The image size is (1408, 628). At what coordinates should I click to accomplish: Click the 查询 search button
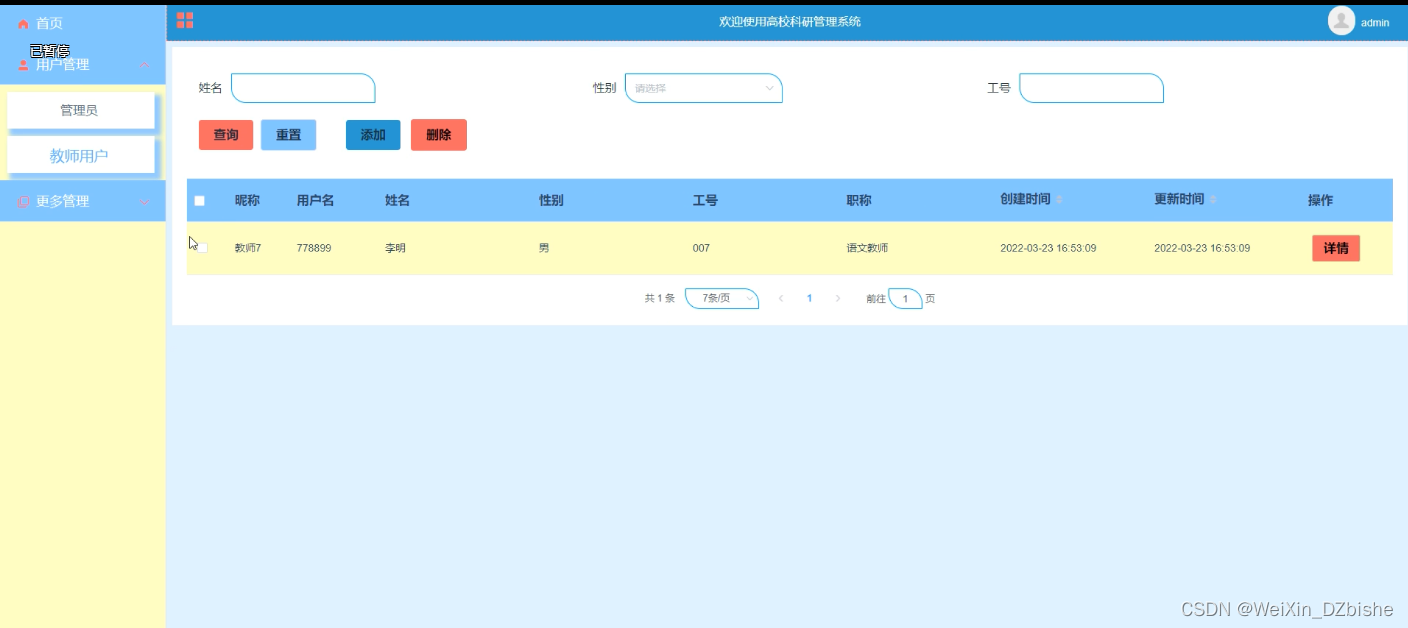[226, 135]
